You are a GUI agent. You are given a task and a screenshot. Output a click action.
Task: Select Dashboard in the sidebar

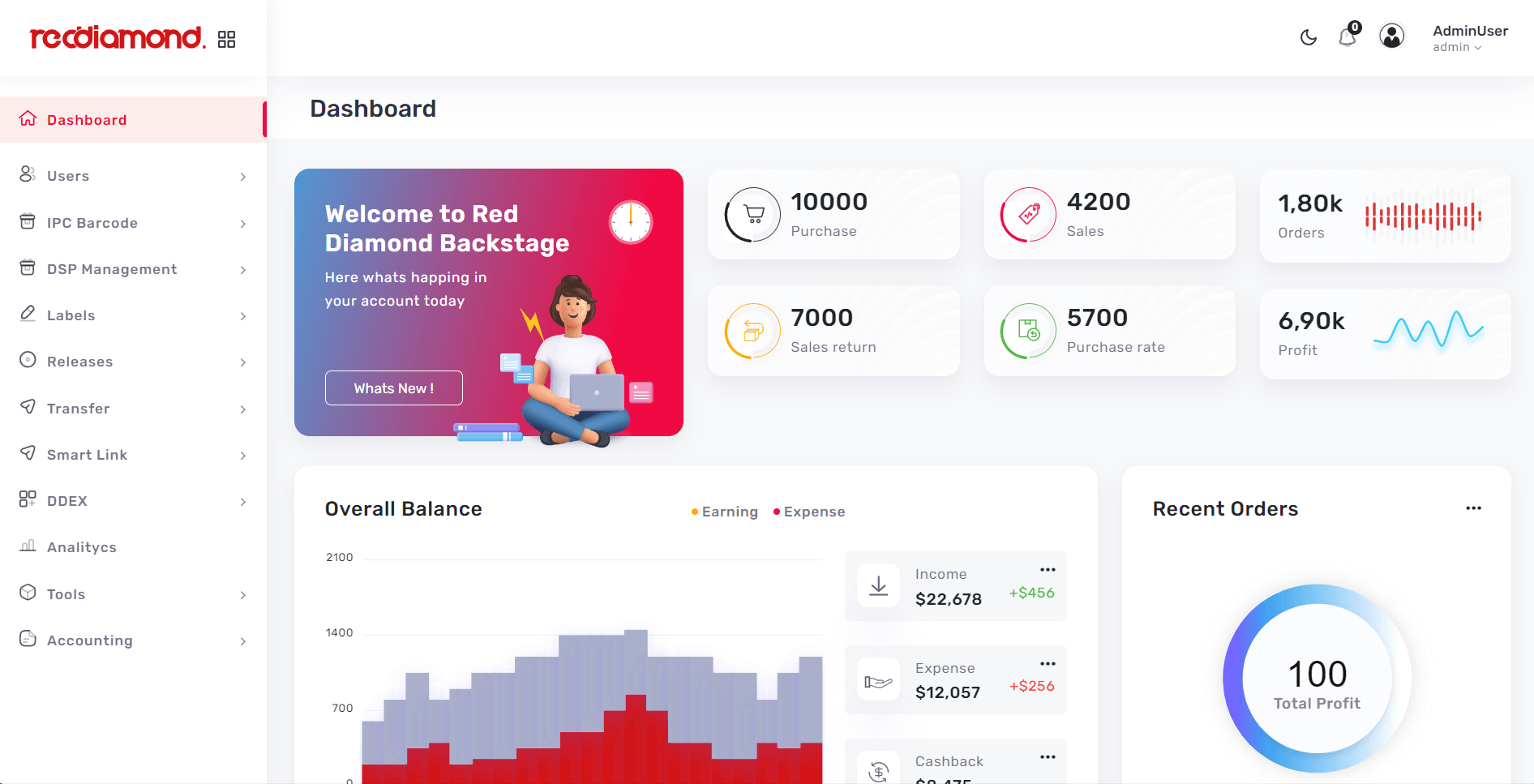133,120
